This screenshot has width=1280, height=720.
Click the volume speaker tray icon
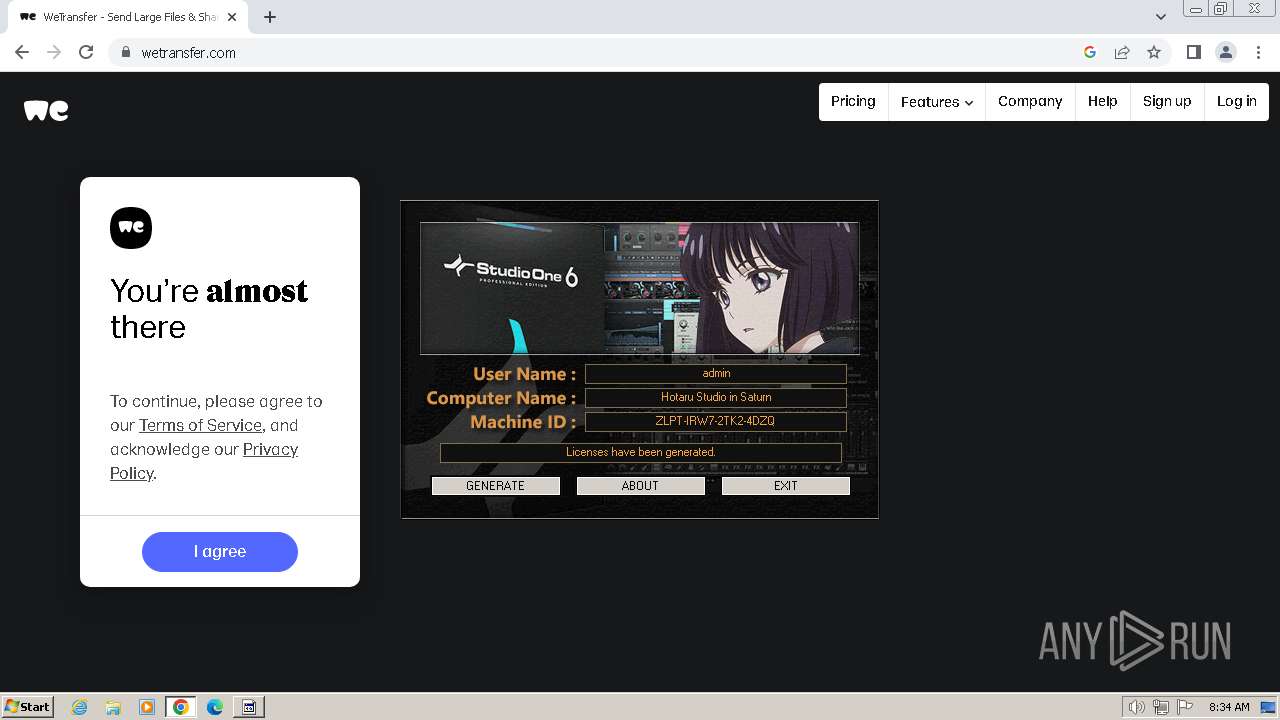point(1137,707)
